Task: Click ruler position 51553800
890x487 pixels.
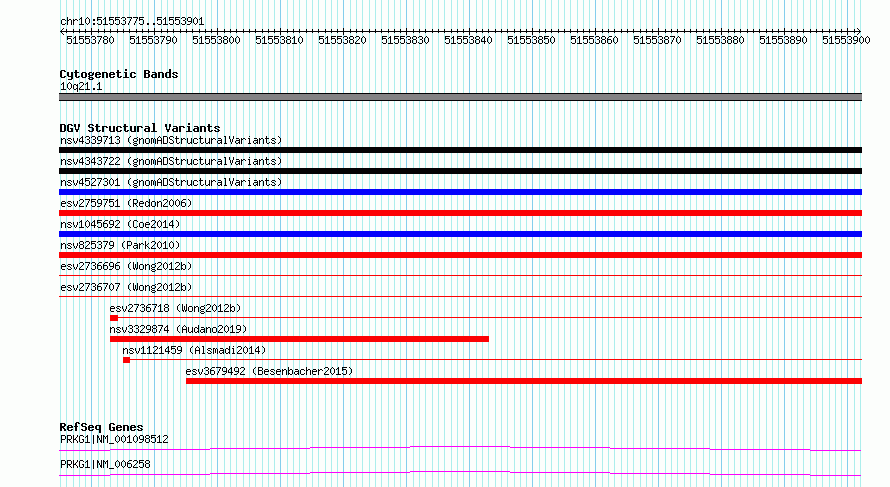Action: [216, 40]
